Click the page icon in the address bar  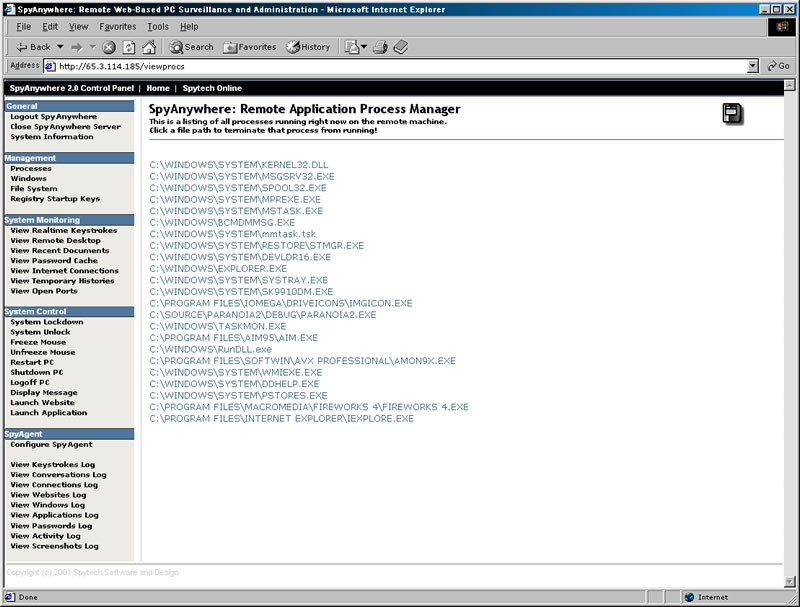pyautogui.click(x=50, y=66)
